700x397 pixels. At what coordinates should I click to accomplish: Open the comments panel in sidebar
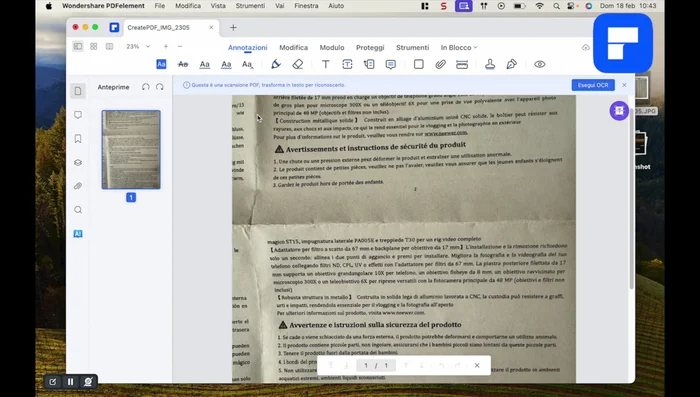78,115
